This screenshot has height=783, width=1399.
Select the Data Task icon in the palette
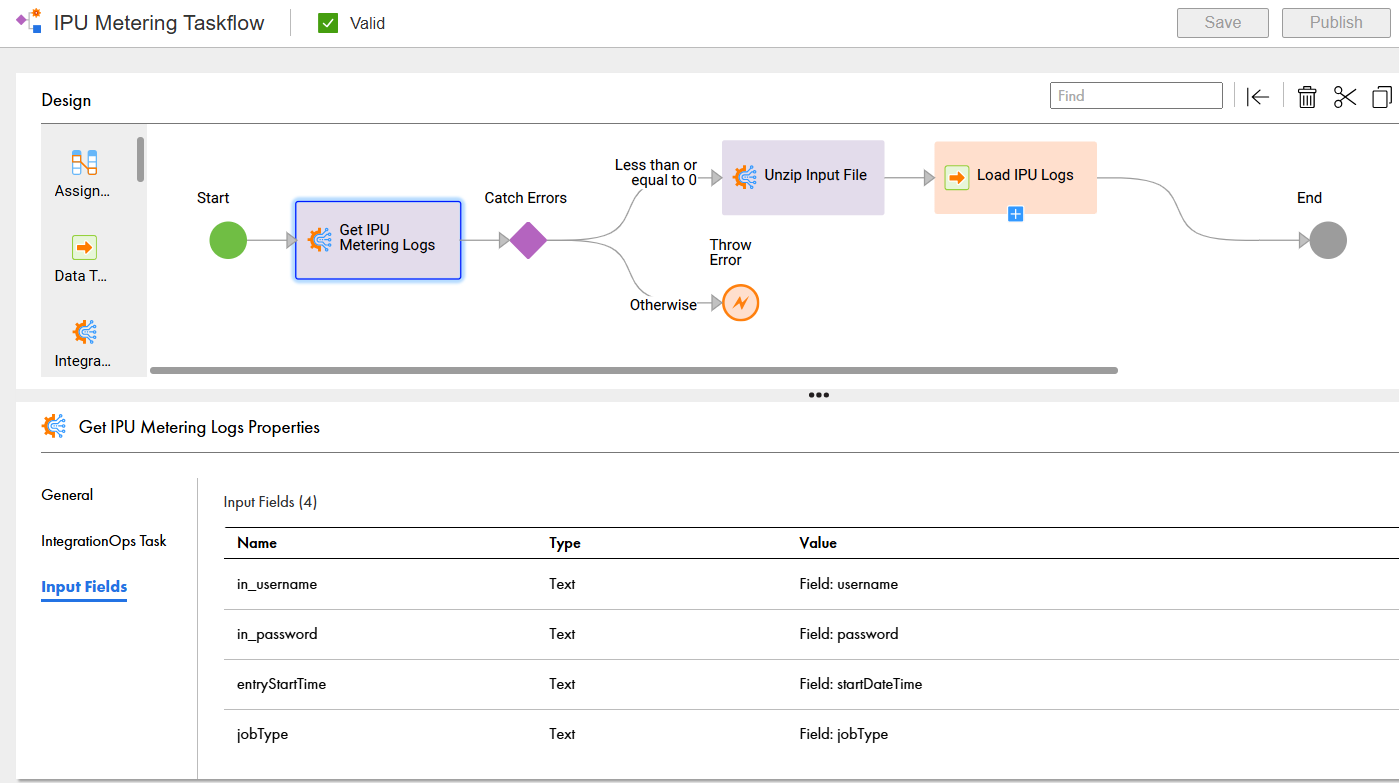(x=84, y=247)
